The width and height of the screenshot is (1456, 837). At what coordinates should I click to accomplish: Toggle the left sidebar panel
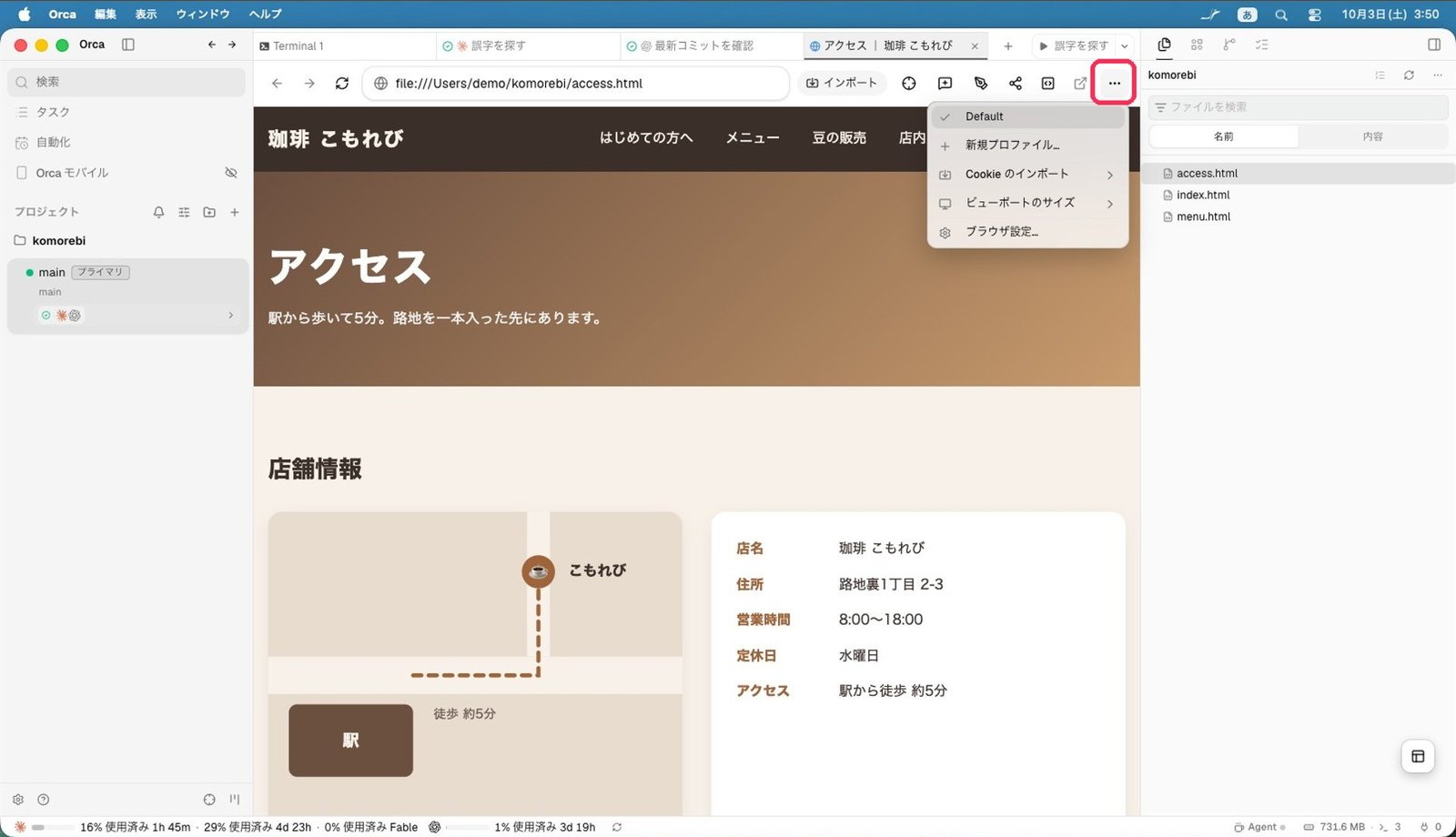[x=128, y=45]
